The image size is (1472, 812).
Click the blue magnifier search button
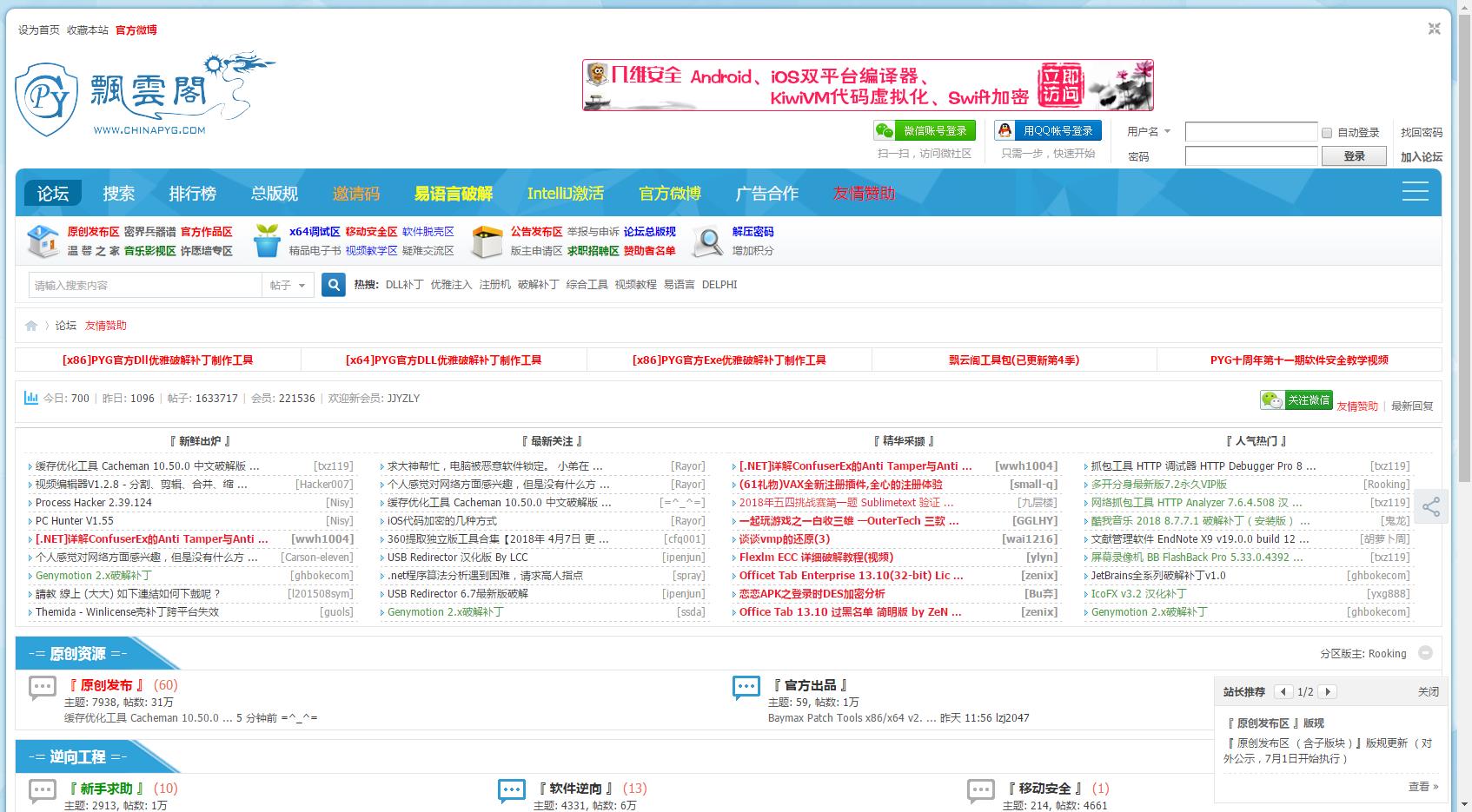click(x=334, y=285)
